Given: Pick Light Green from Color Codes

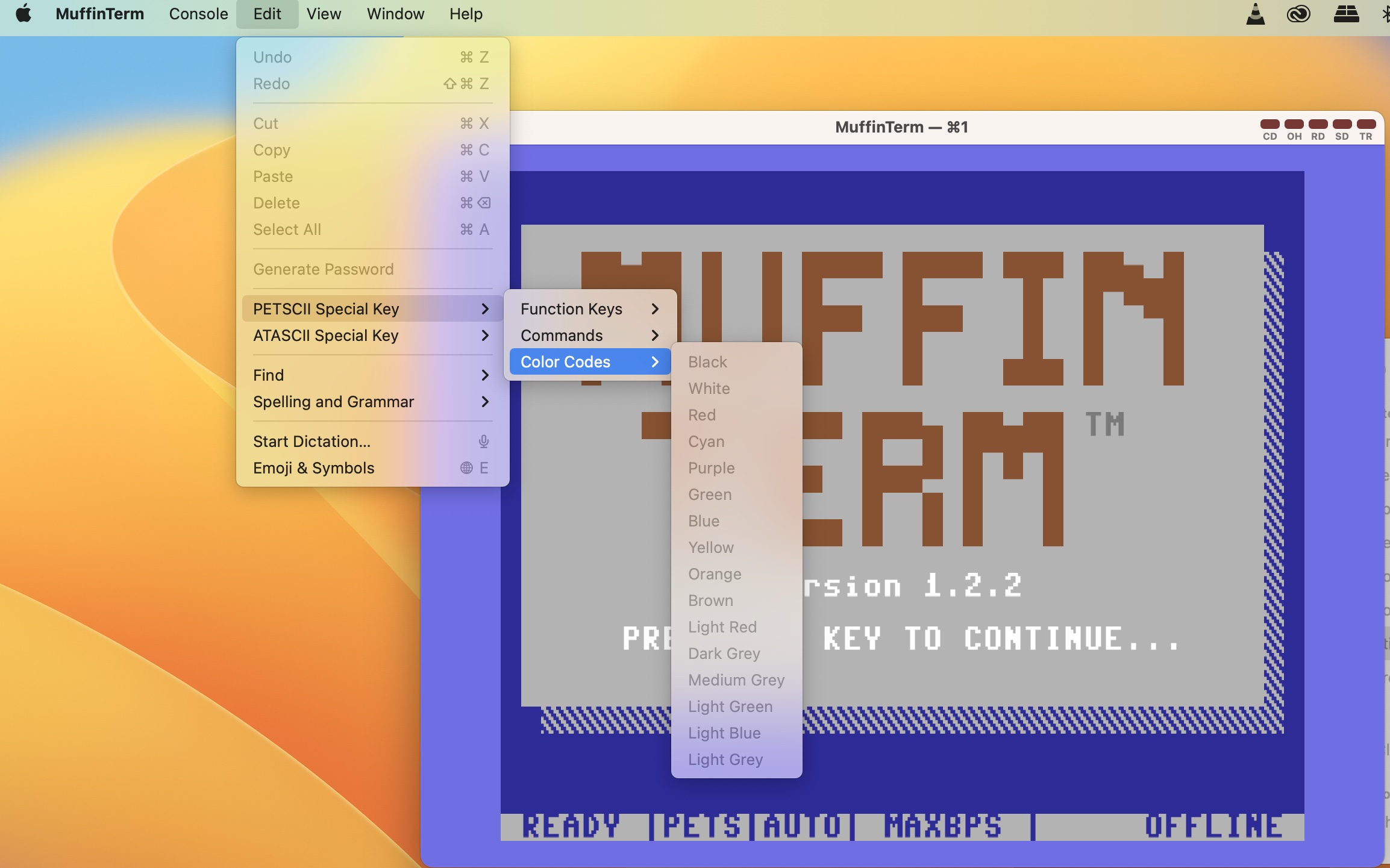Looking at the screenshot, I should tap(736, 707).
